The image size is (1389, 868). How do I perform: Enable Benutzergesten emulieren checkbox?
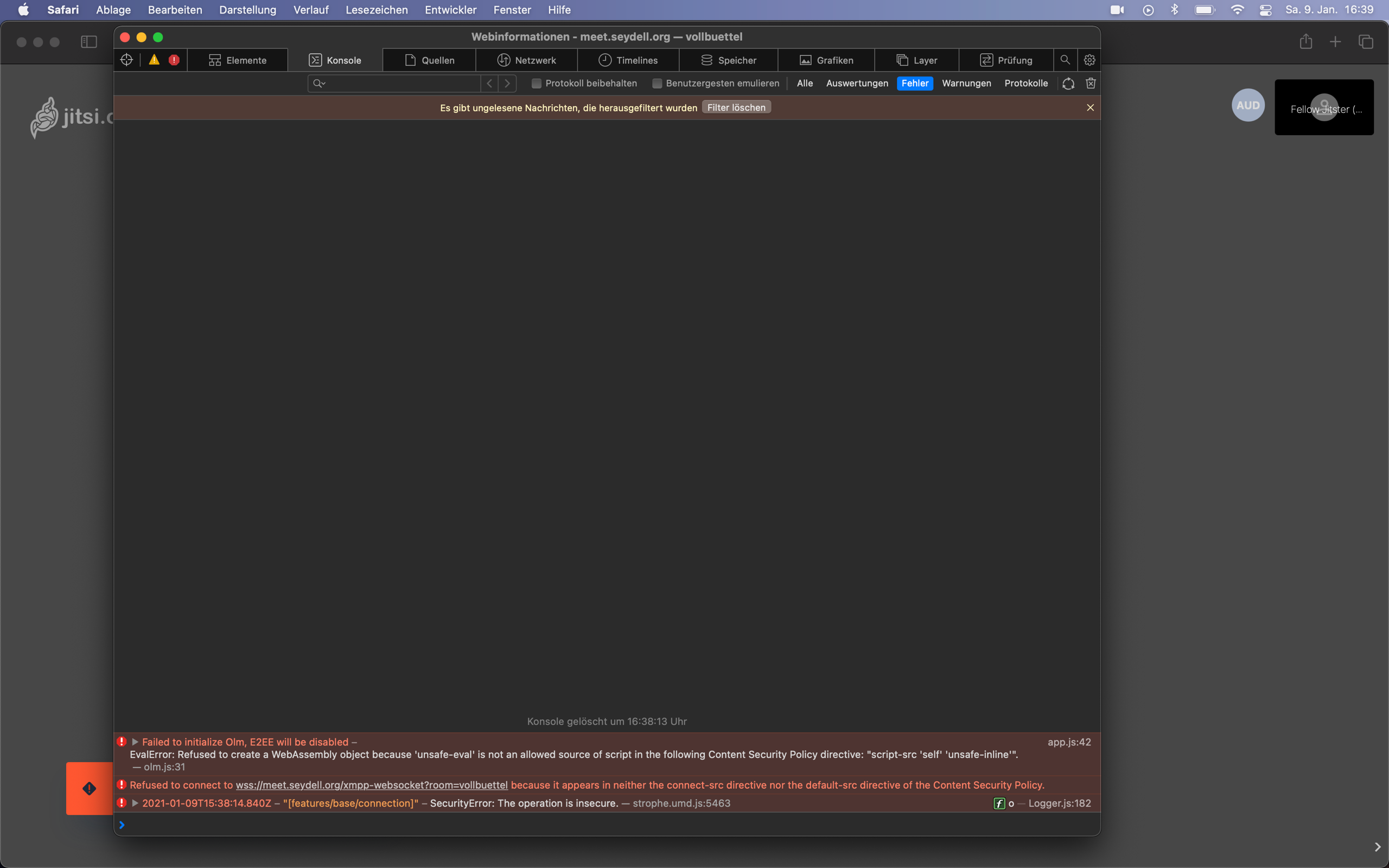pos(657,84)
